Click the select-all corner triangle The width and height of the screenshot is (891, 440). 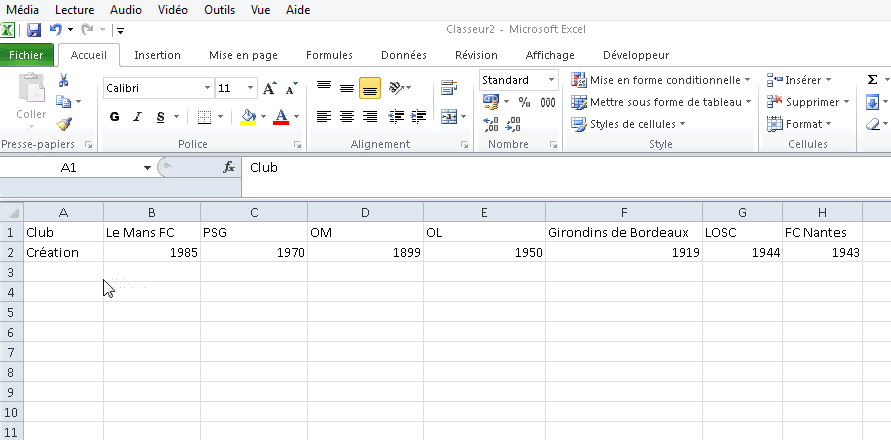tap(13, 213)
